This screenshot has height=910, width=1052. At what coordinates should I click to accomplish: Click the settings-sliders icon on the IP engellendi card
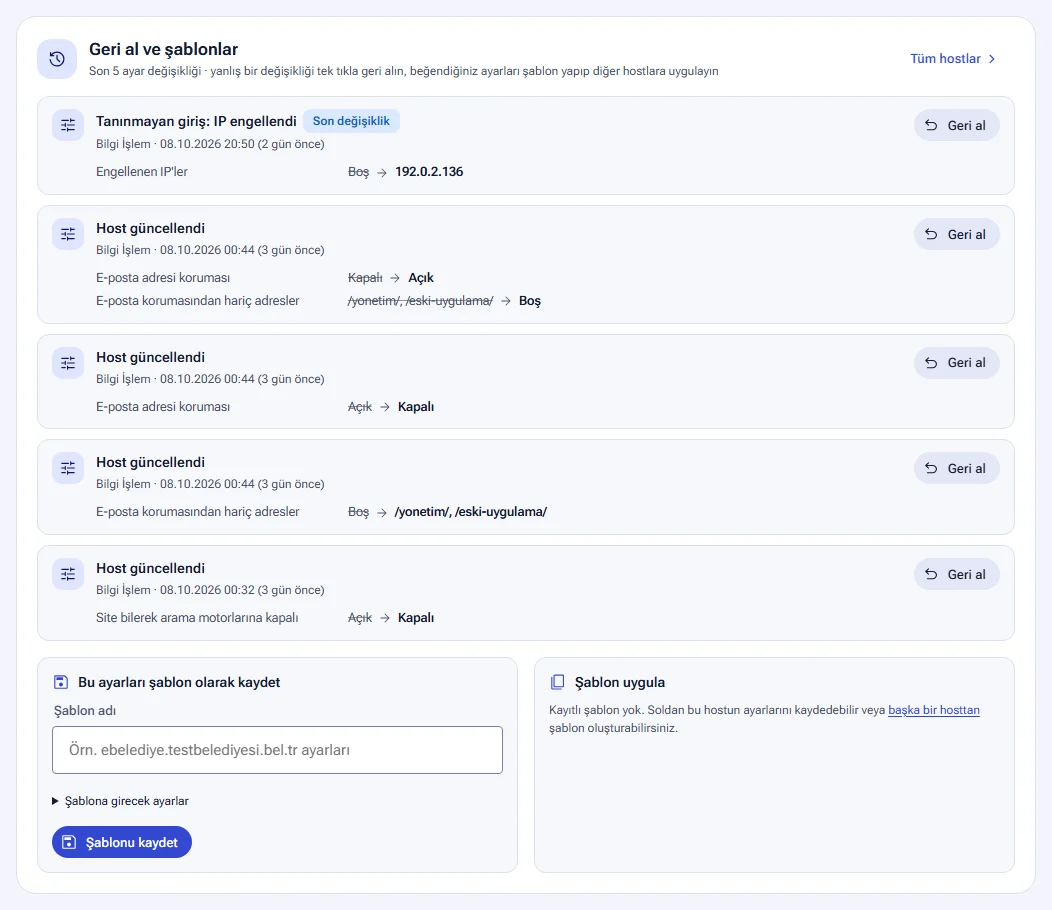pyautogui.click(x=68, y=125)
